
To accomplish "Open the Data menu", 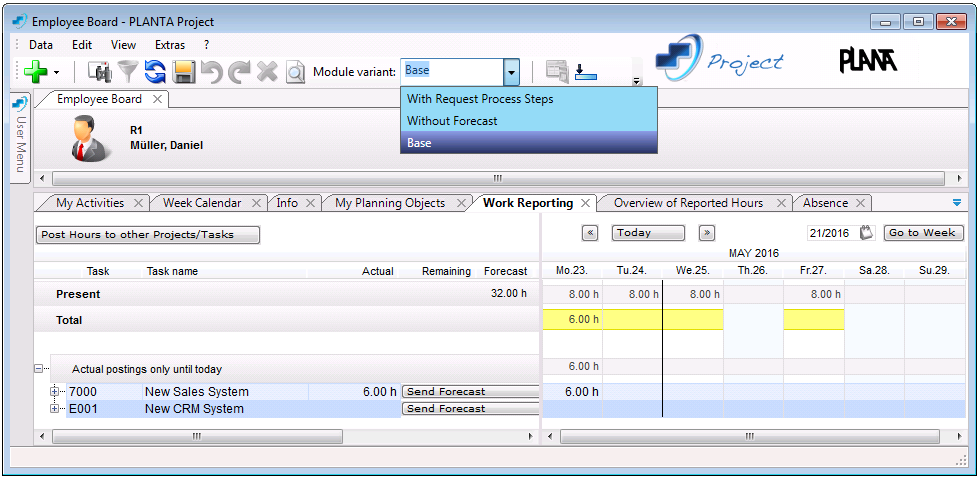I will tap(41, 45).
